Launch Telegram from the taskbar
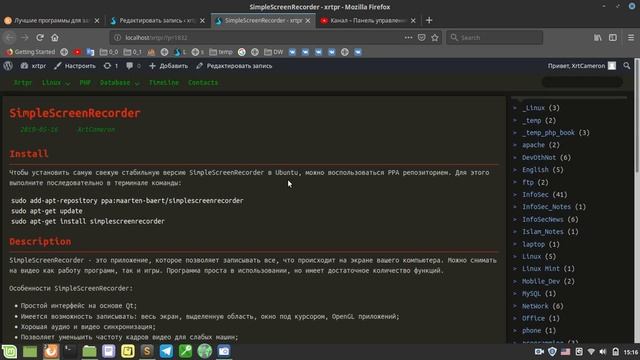 point(166,351)
